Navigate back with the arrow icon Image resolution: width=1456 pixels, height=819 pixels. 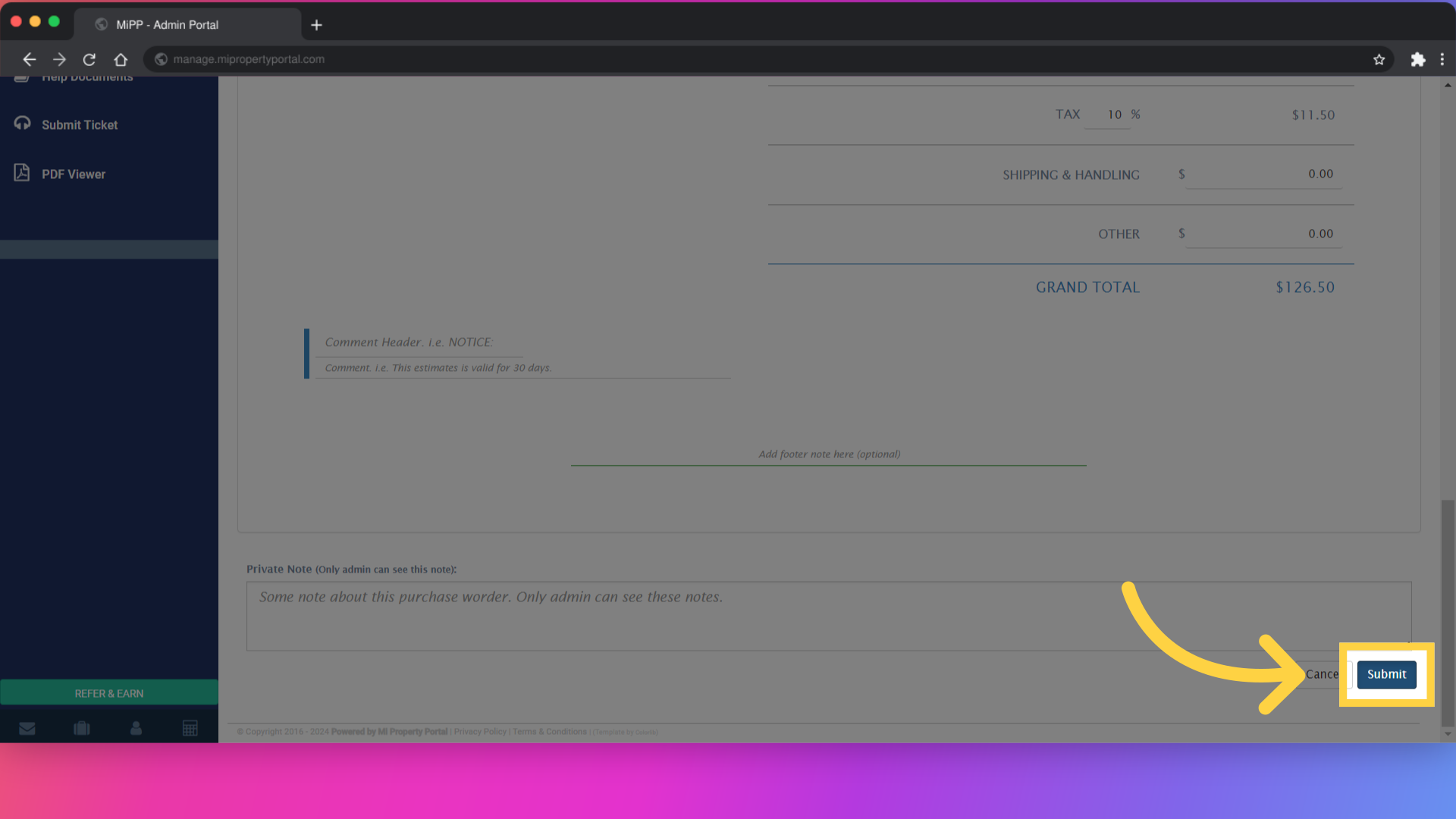point(29,59)
